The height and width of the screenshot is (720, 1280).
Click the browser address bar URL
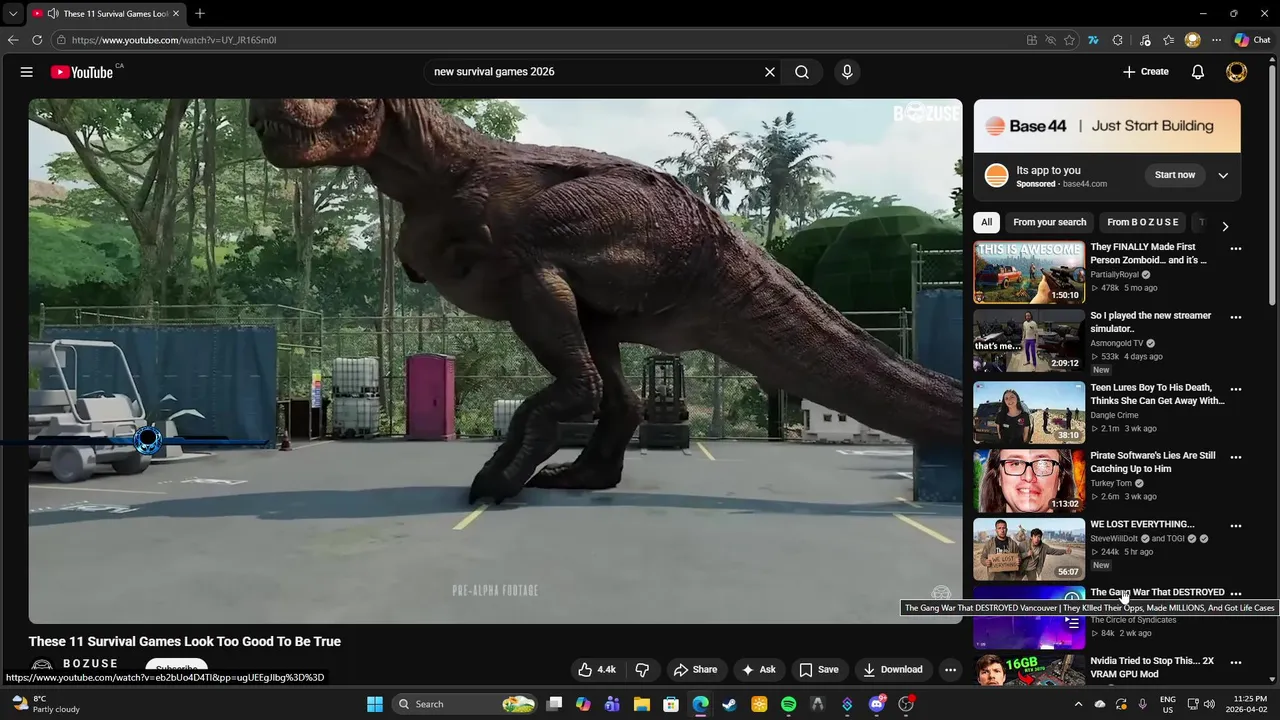[x=174, y=40]
